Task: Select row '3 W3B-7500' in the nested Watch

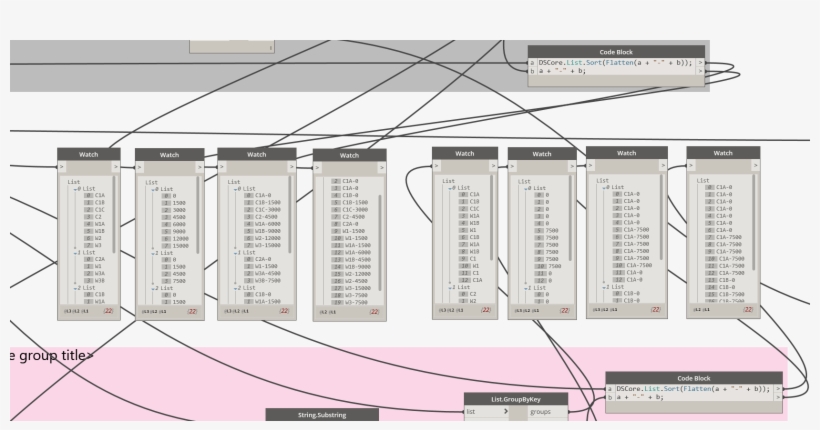Action: click(x=263, y=280)
